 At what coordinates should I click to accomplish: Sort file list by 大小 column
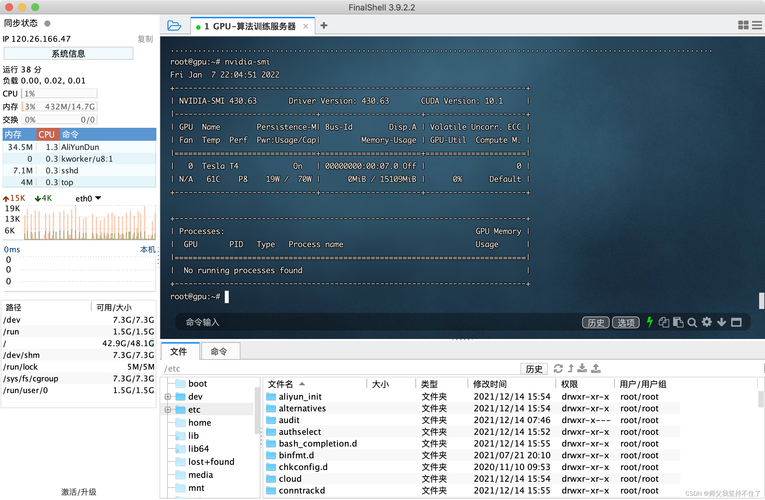pyautogui.click(x=391, y=384)
